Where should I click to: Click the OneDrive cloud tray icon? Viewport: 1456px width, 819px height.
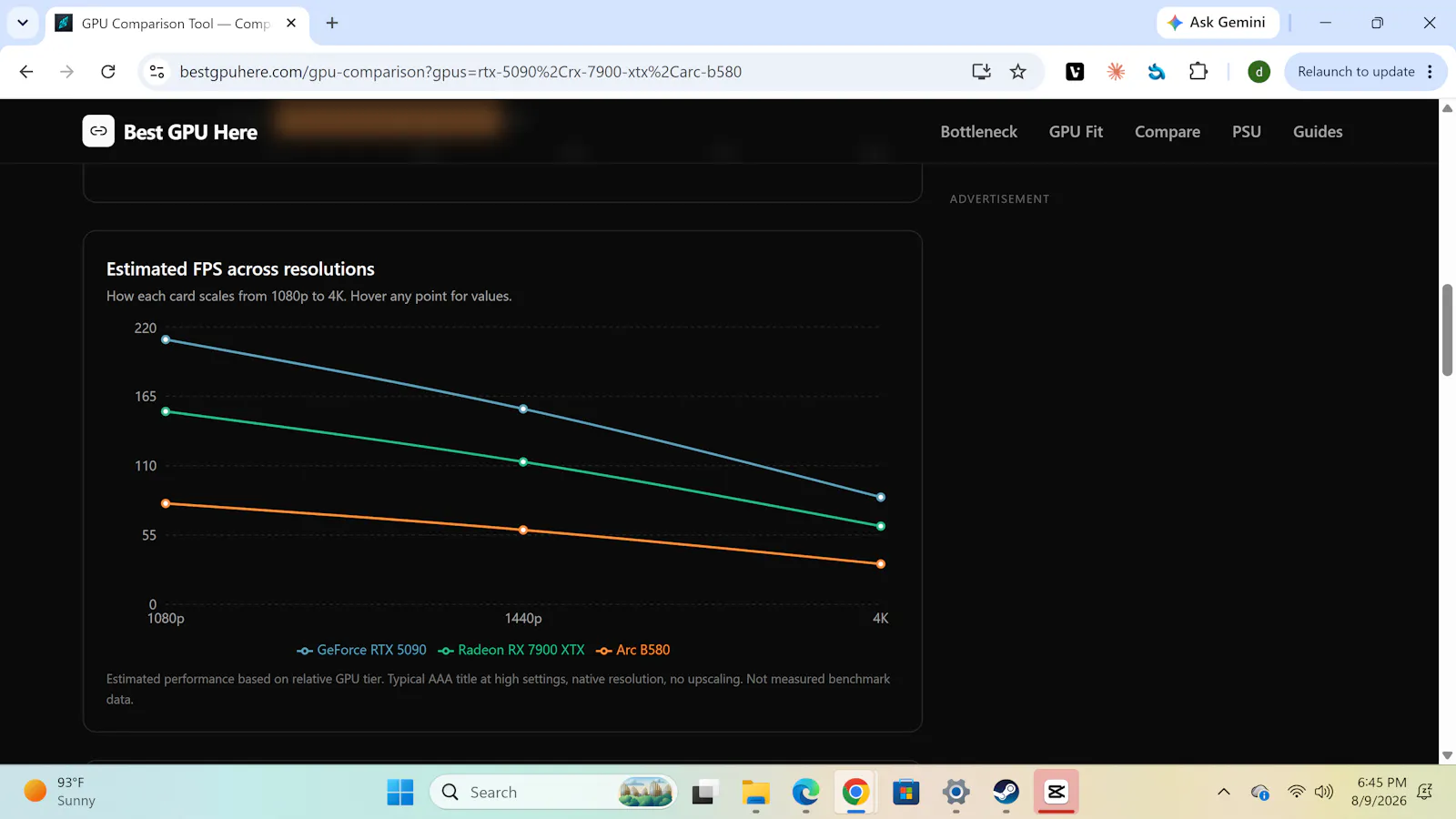click(1260, 792)
